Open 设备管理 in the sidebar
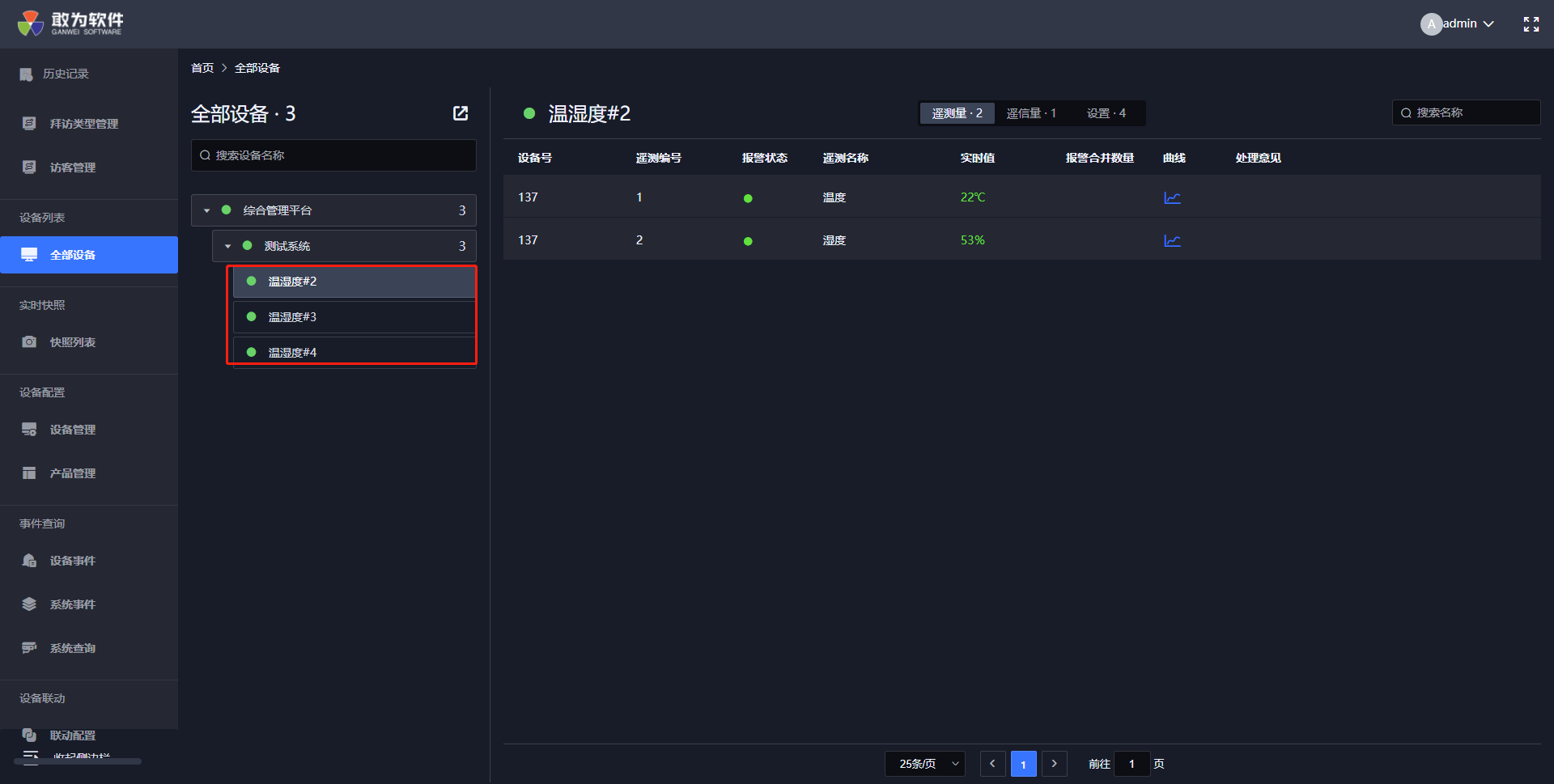The height and width of the screenshot is (784, 1554). pos(72,430)
